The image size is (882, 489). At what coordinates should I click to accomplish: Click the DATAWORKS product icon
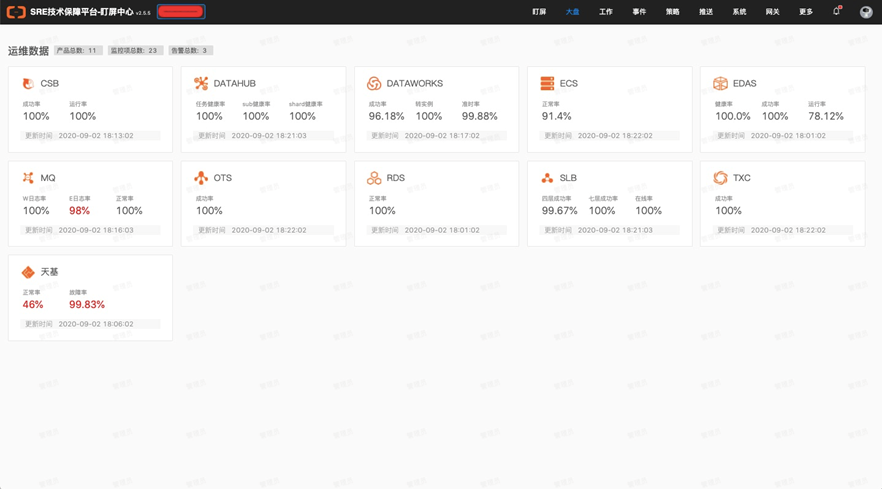pyautogui.click(x=374, y=83)
